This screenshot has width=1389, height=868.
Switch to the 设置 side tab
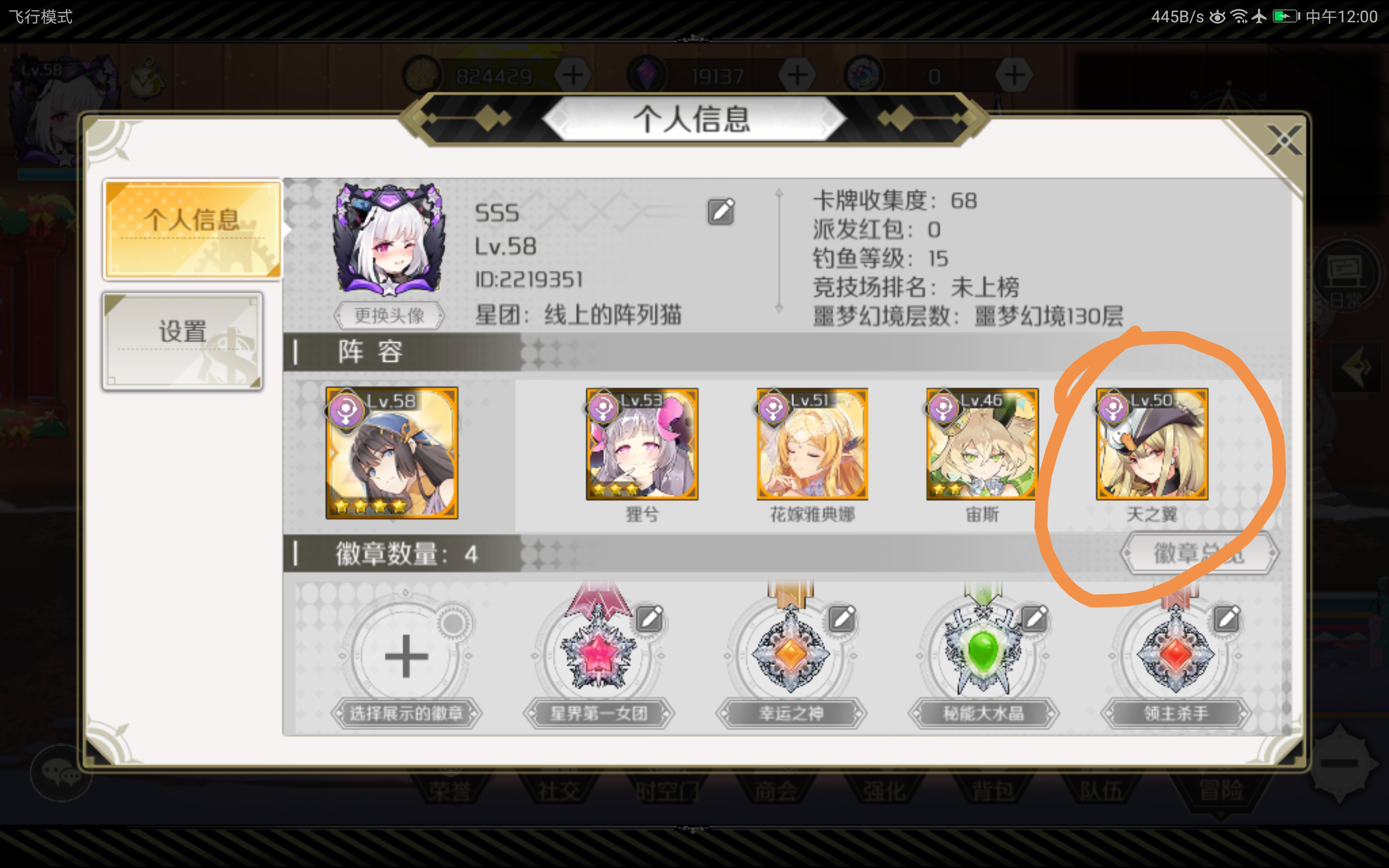point(182,341)
